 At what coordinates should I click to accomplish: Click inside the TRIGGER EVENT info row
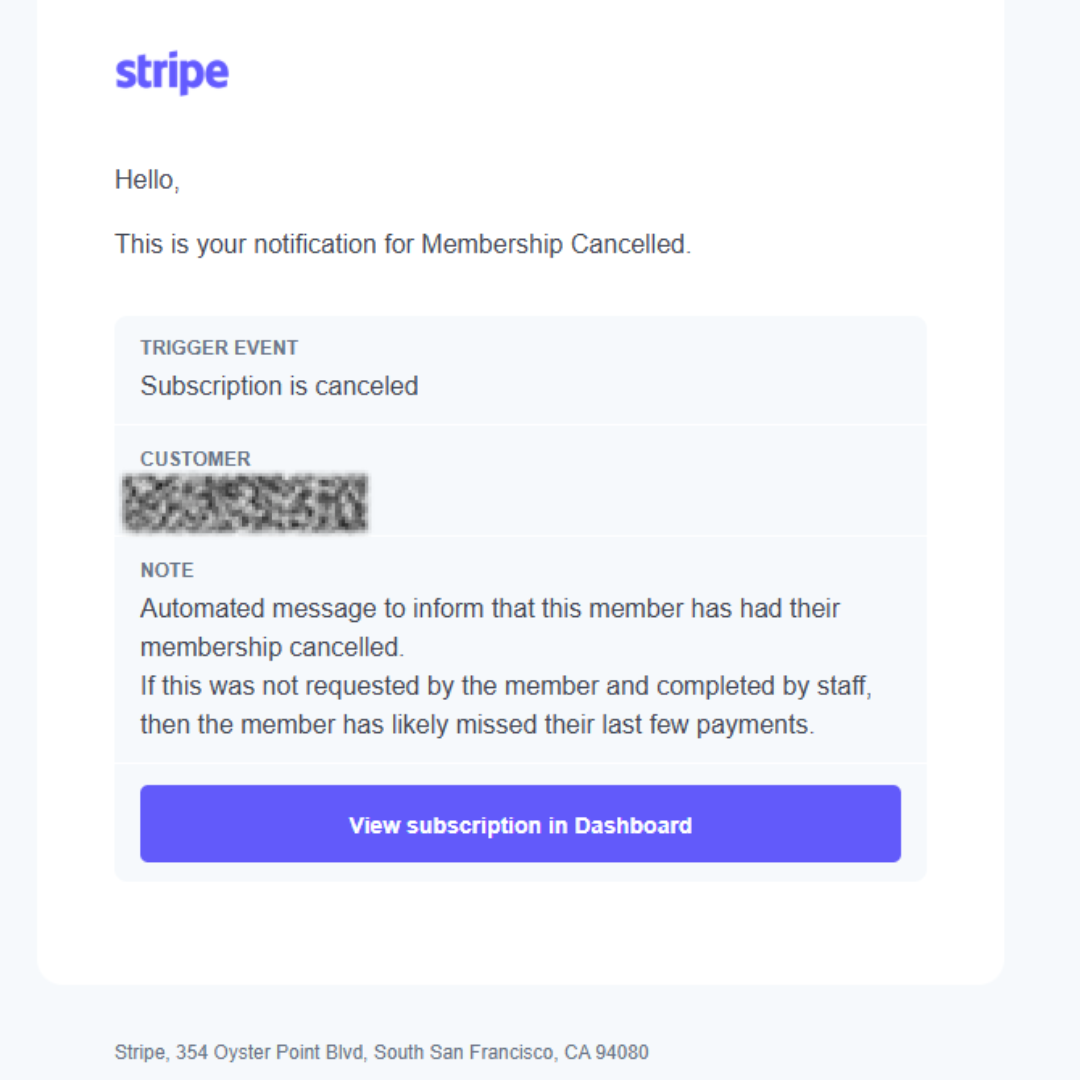[x=520, y=370]
